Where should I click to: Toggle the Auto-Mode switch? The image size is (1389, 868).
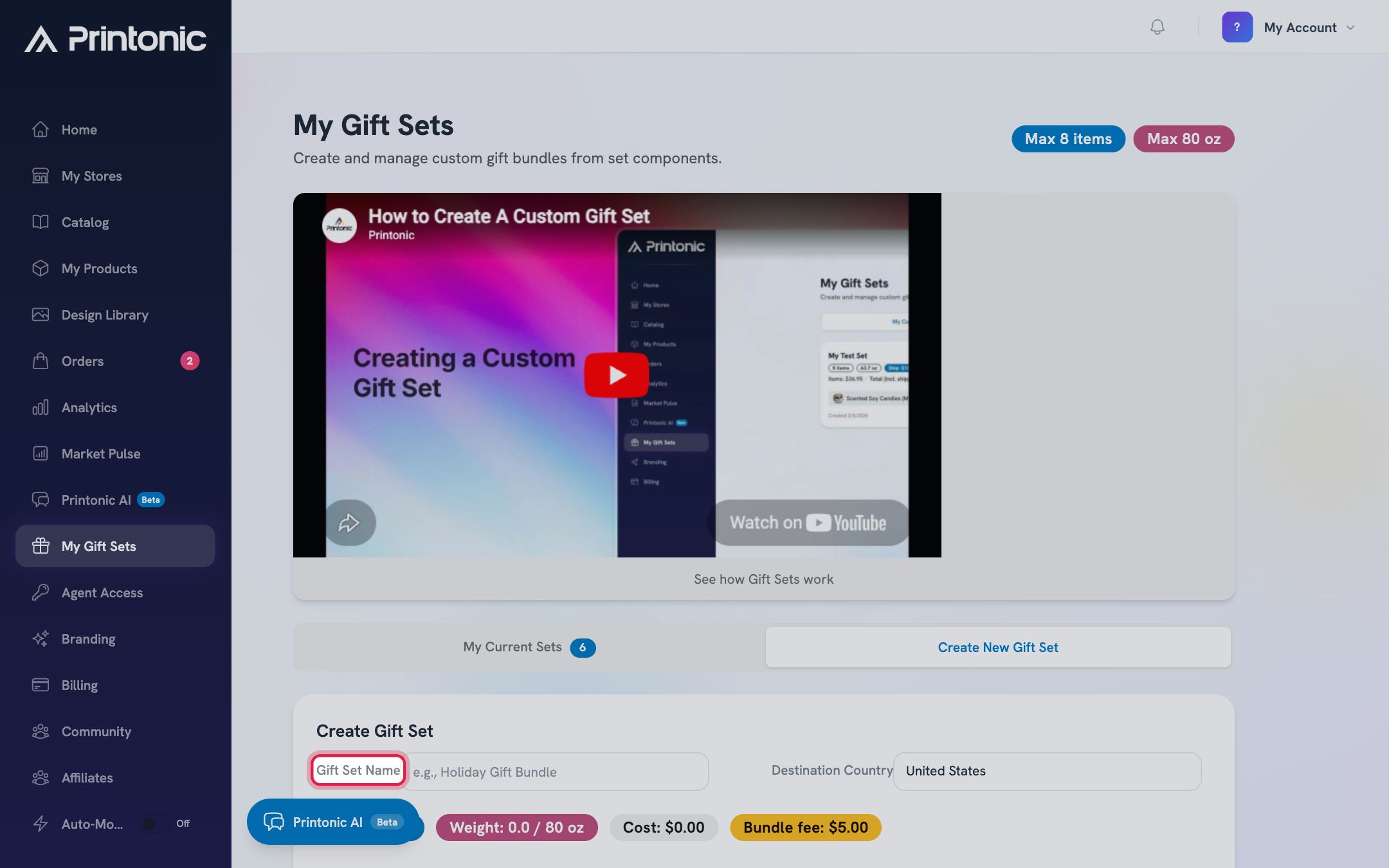point(155,824)
